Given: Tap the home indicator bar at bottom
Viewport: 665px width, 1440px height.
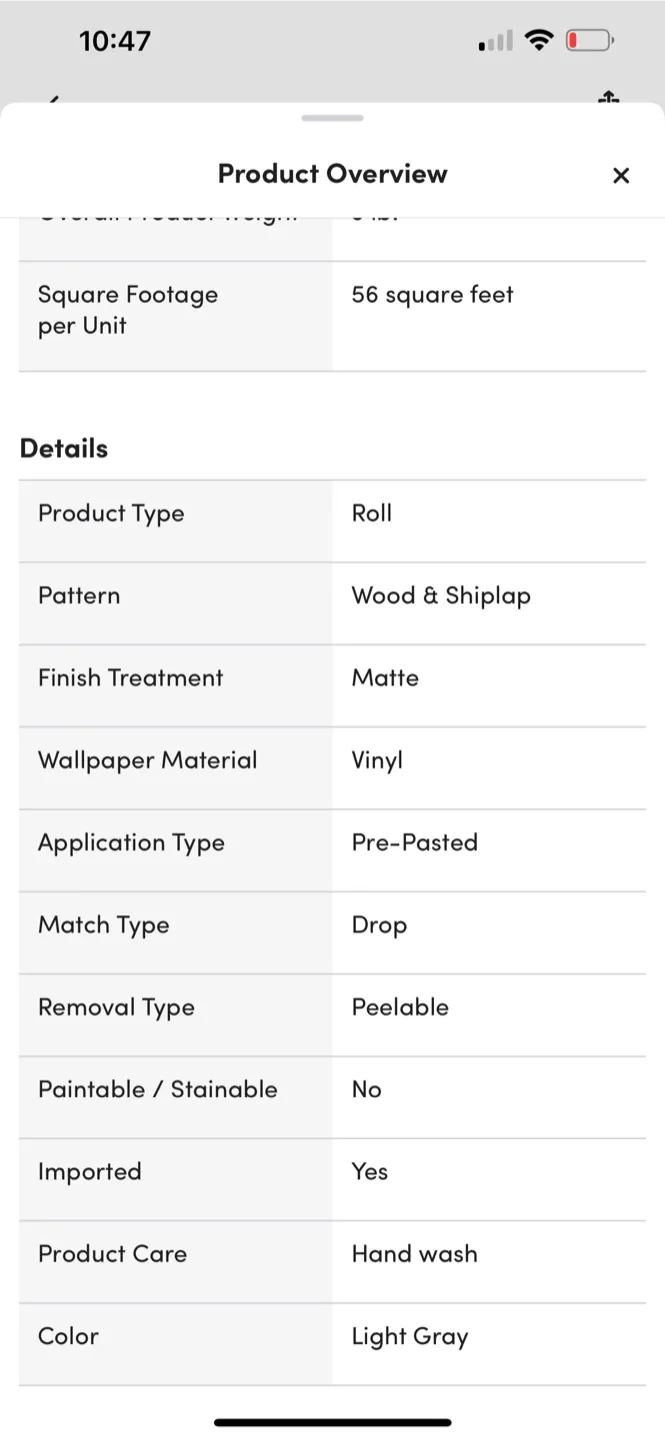Looking at the screenshot, I should click(x=332, y=1422).
